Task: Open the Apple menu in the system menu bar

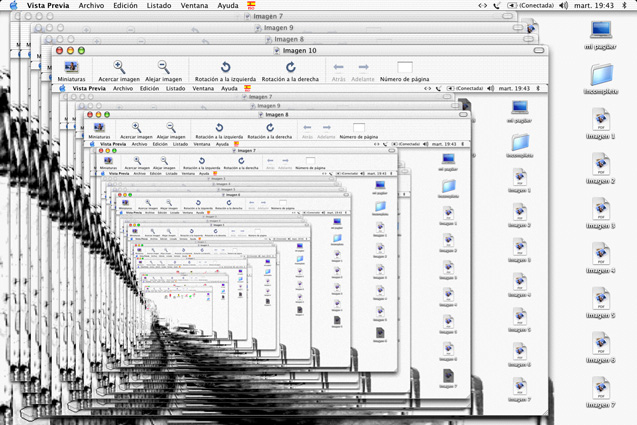Action: pos(14,5)
